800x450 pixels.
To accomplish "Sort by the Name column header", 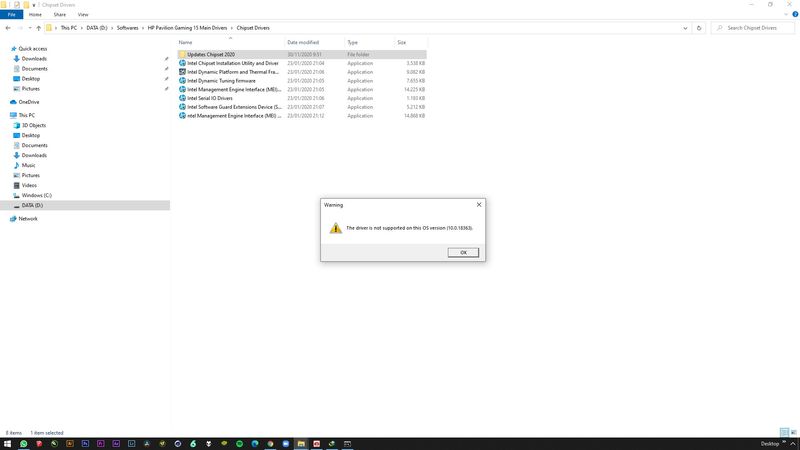I will 231,42.
